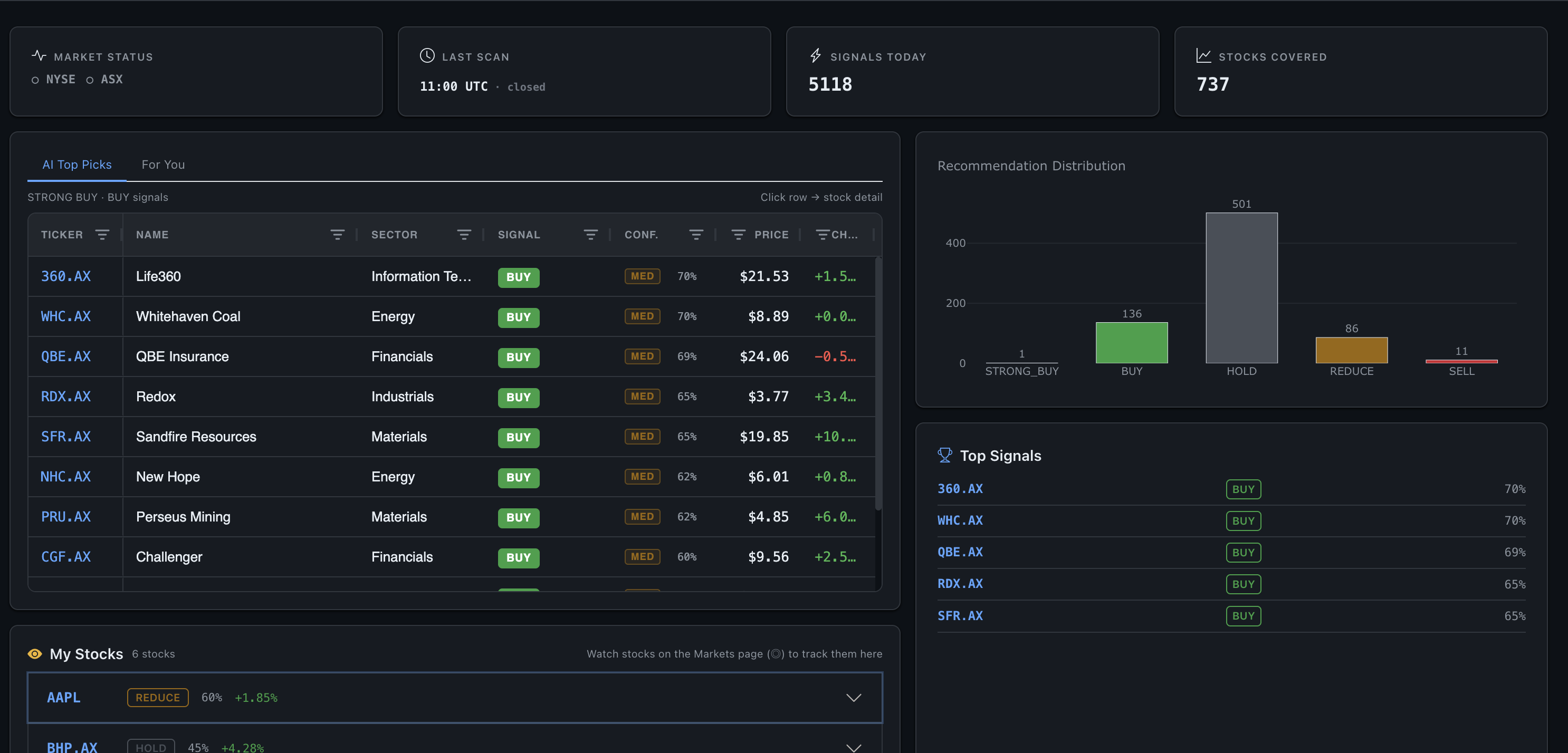Sort by the PRICE column header
This screenshot has width=1568, height=753.
point(771,235)
